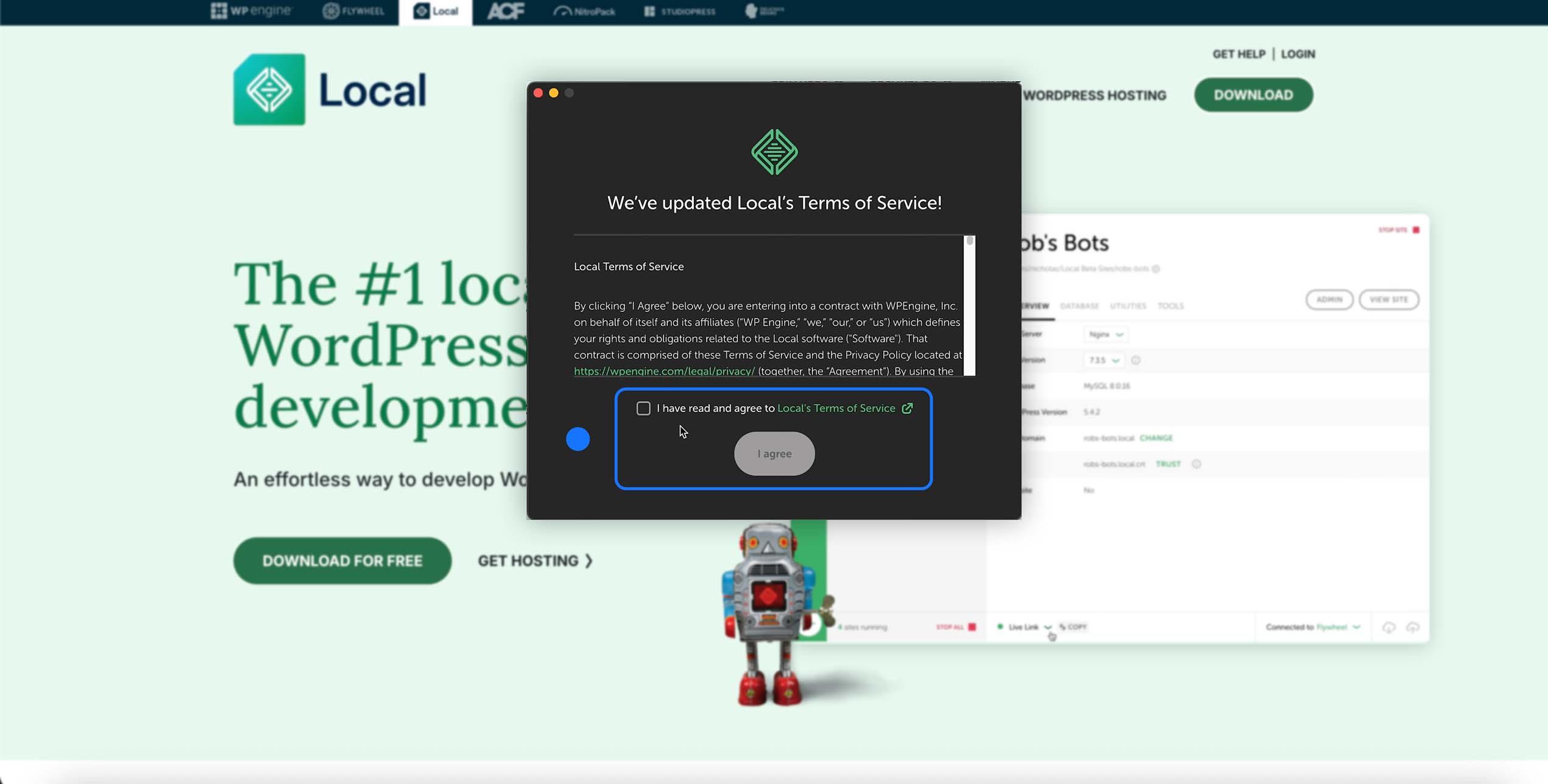Click the external link icon beside Terms of Service
The height and width of the screenshot is (784, 1548).
pyautogui.click(x=907, y=408)
